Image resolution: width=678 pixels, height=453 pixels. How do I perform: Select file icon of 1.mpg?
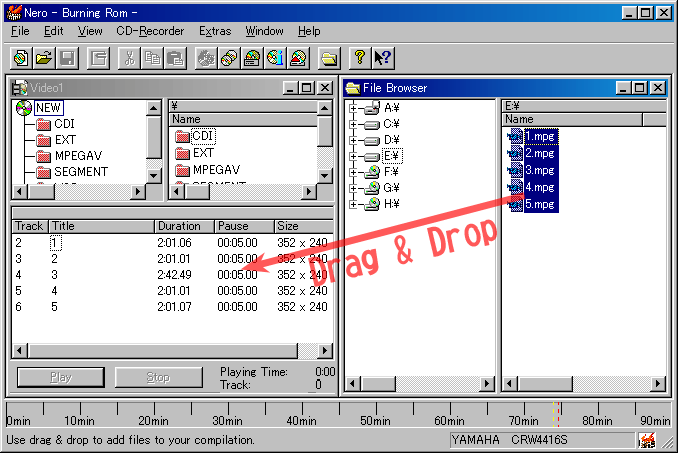(515, 137)
